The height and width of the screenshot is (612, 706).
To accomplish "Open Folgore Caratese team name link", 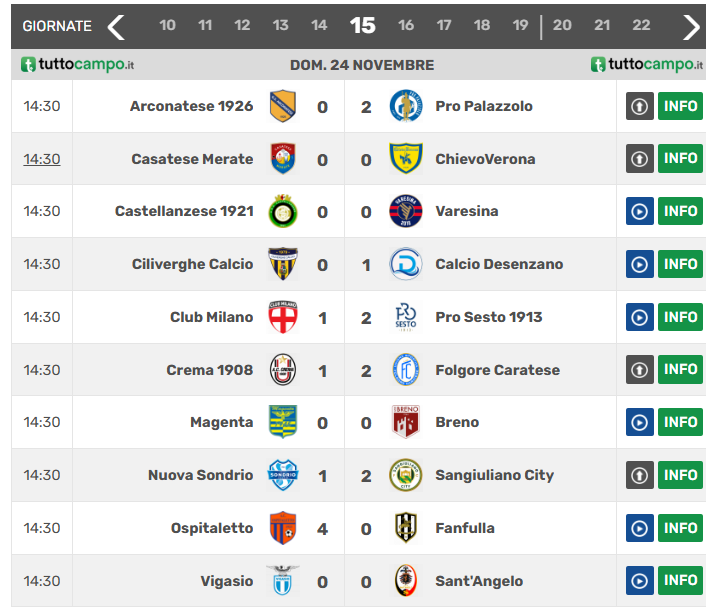I will (x=497, y=370).
